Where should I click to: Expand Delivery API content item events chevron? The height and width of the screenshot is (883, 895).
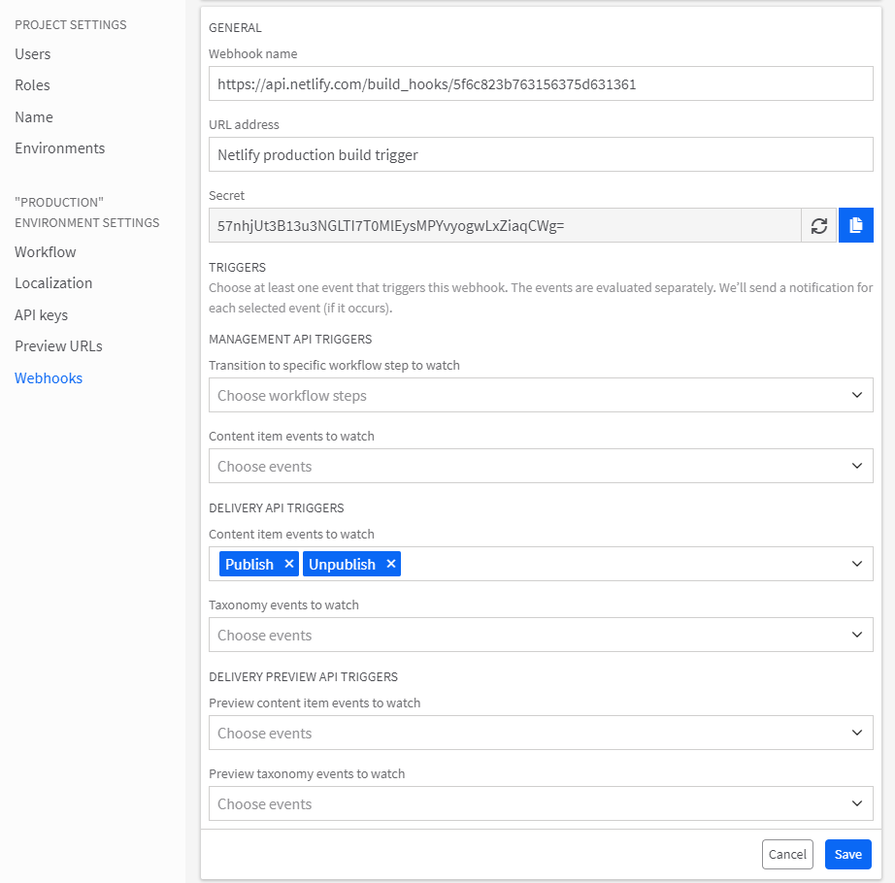coord(856,564)
